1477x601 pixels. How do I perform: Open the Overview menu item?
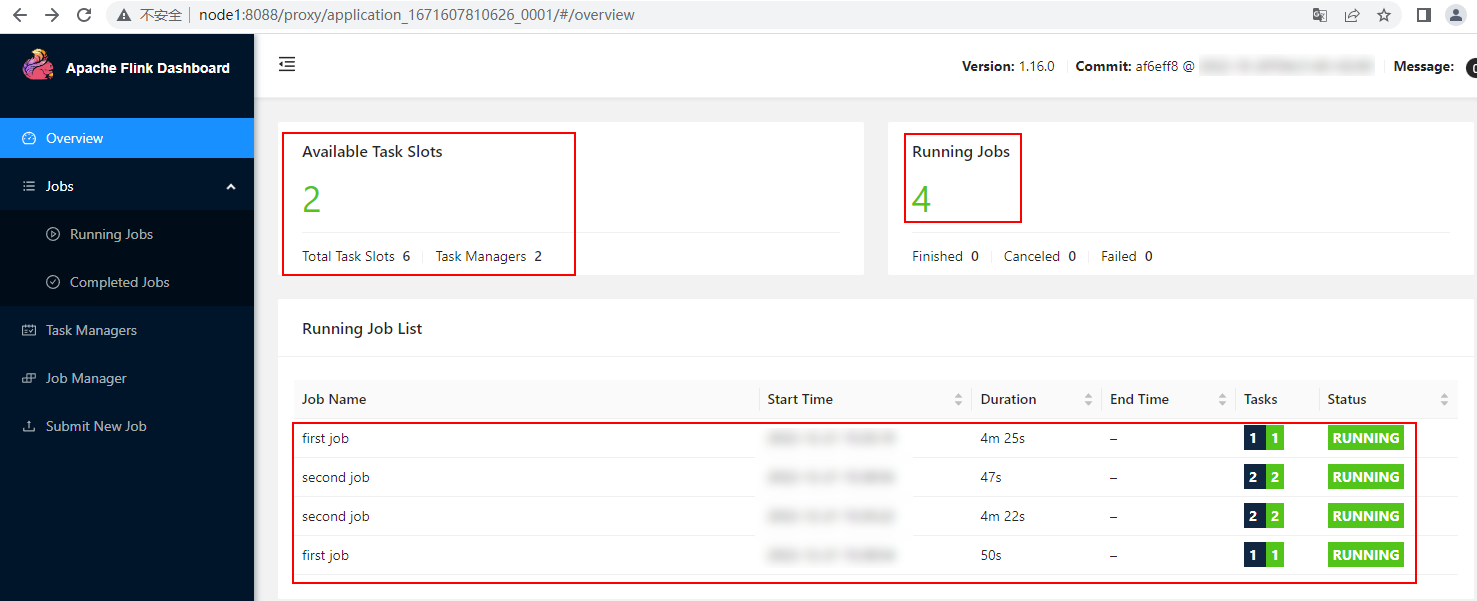pyautogui.click(x=127, y=138)
